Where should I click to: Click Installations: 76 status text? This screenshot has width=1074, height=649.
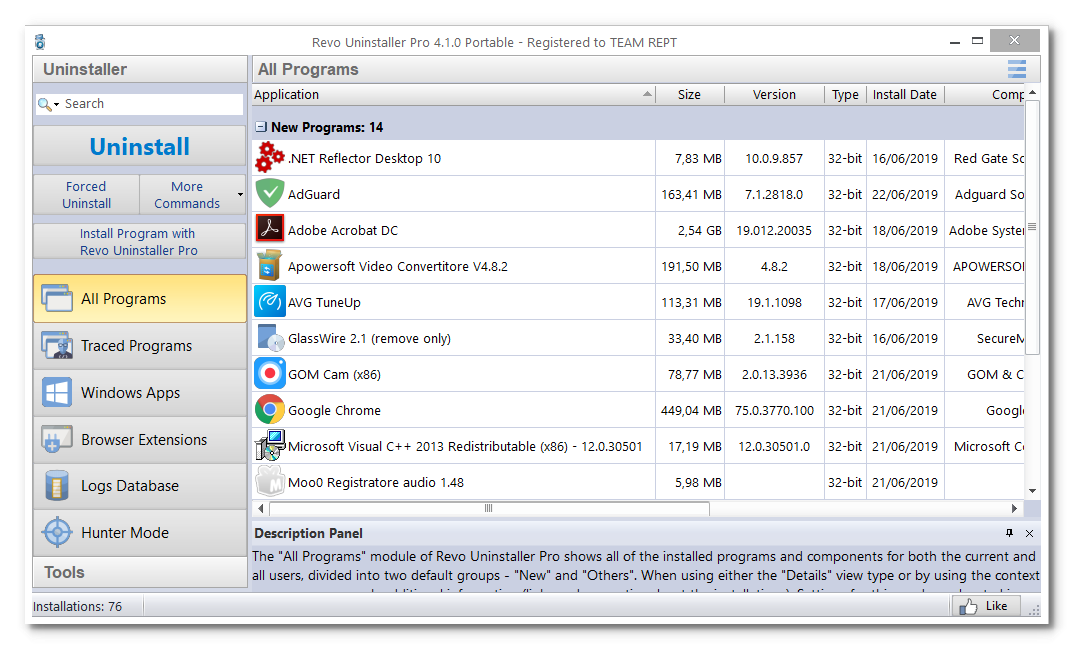pos(77,607)
